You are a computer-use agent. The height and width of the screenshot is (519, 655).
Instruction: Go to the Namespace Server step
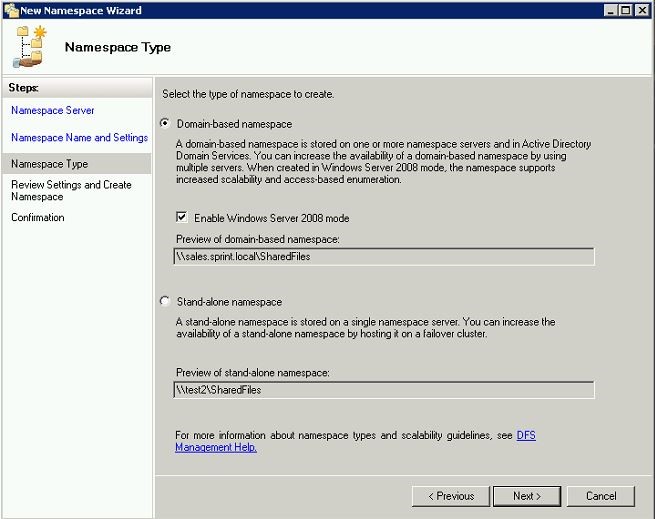pyautogui.click(x=53, y=110)
